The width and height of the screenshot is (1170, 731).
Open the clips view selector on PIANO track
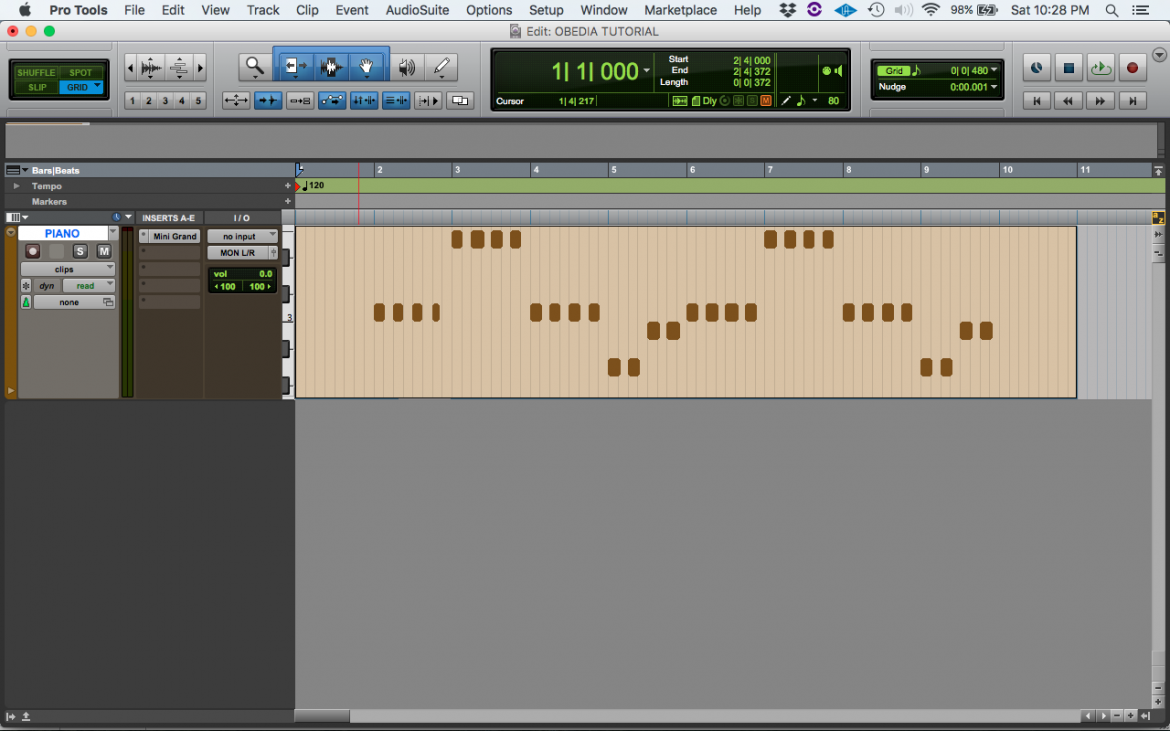click(x=68, y=268)
